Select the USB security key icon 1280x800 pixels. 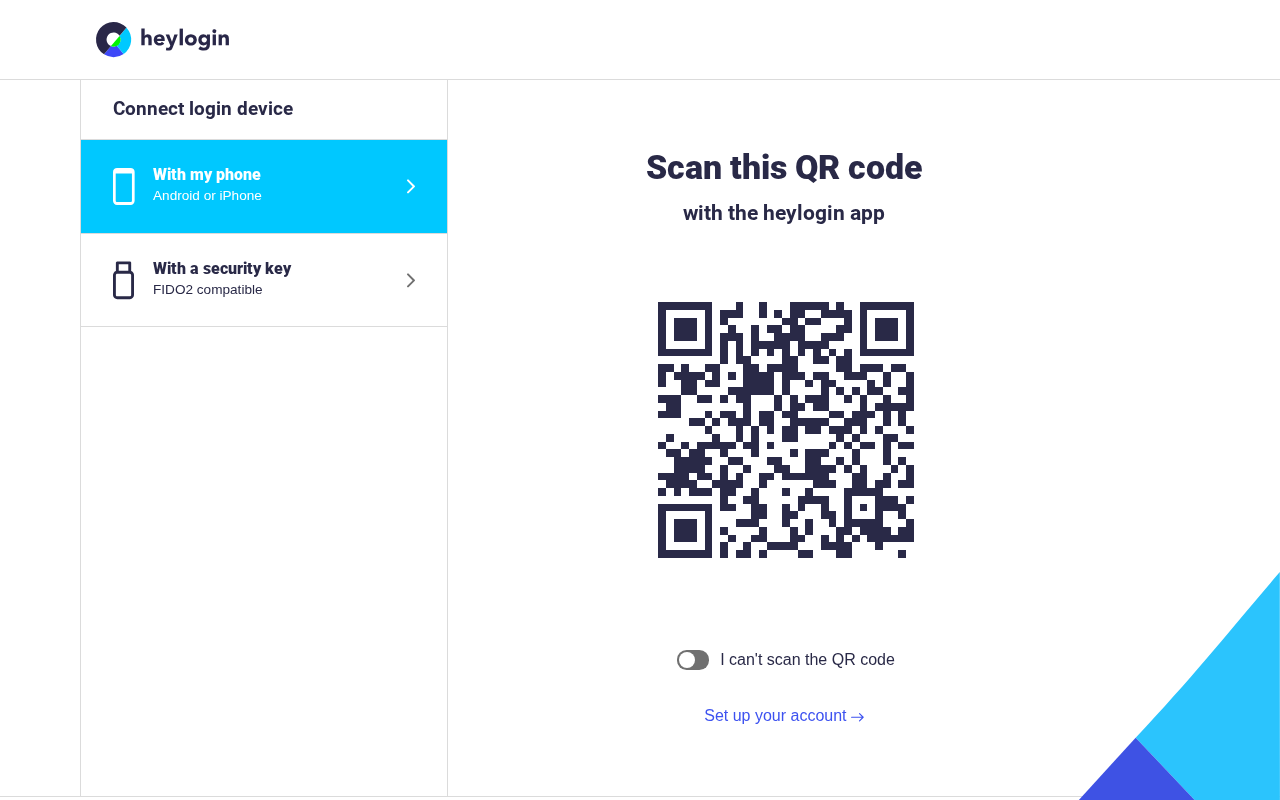(124, 280)
